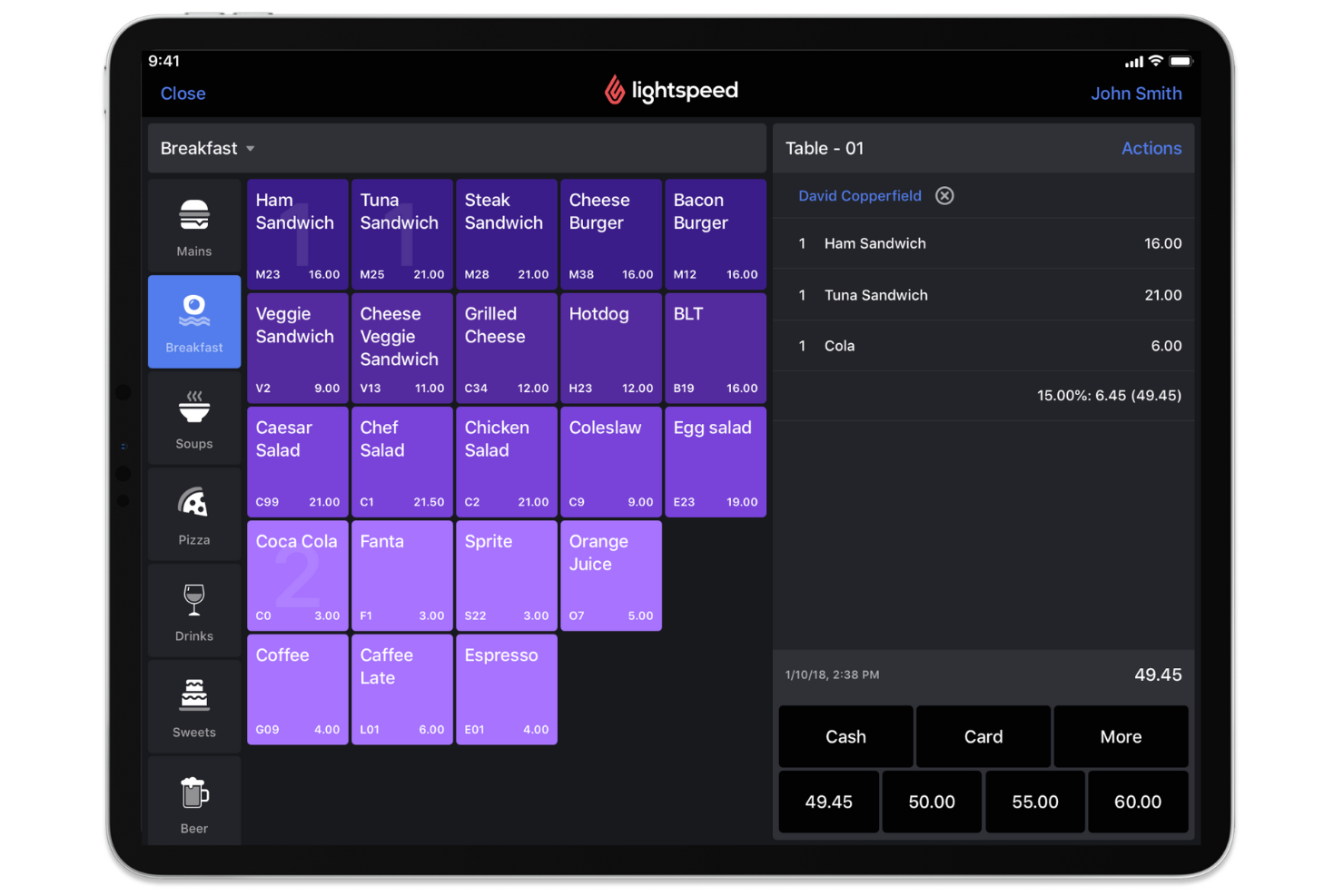
Task: Add an Espresso to the order
Action: click(x=506, y=688)
